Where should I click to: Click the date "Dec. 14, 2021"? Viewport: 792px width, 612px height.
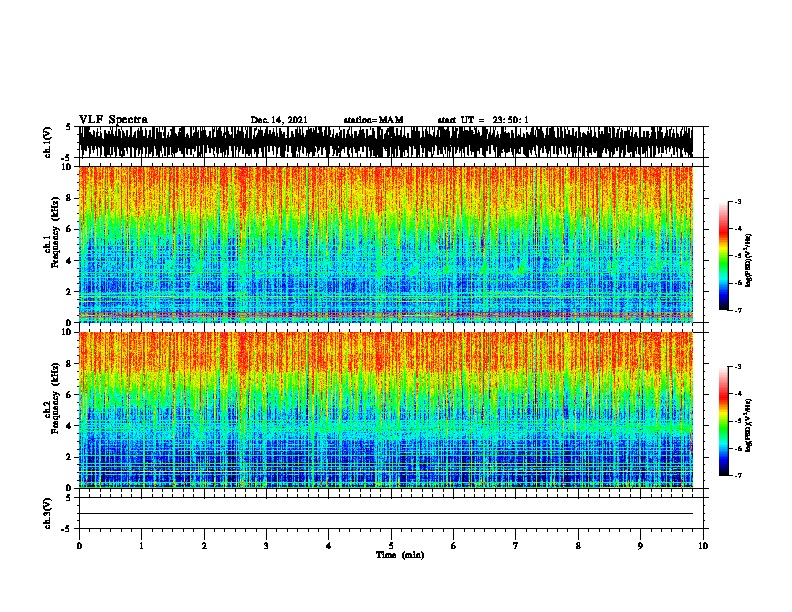[279, 120]
